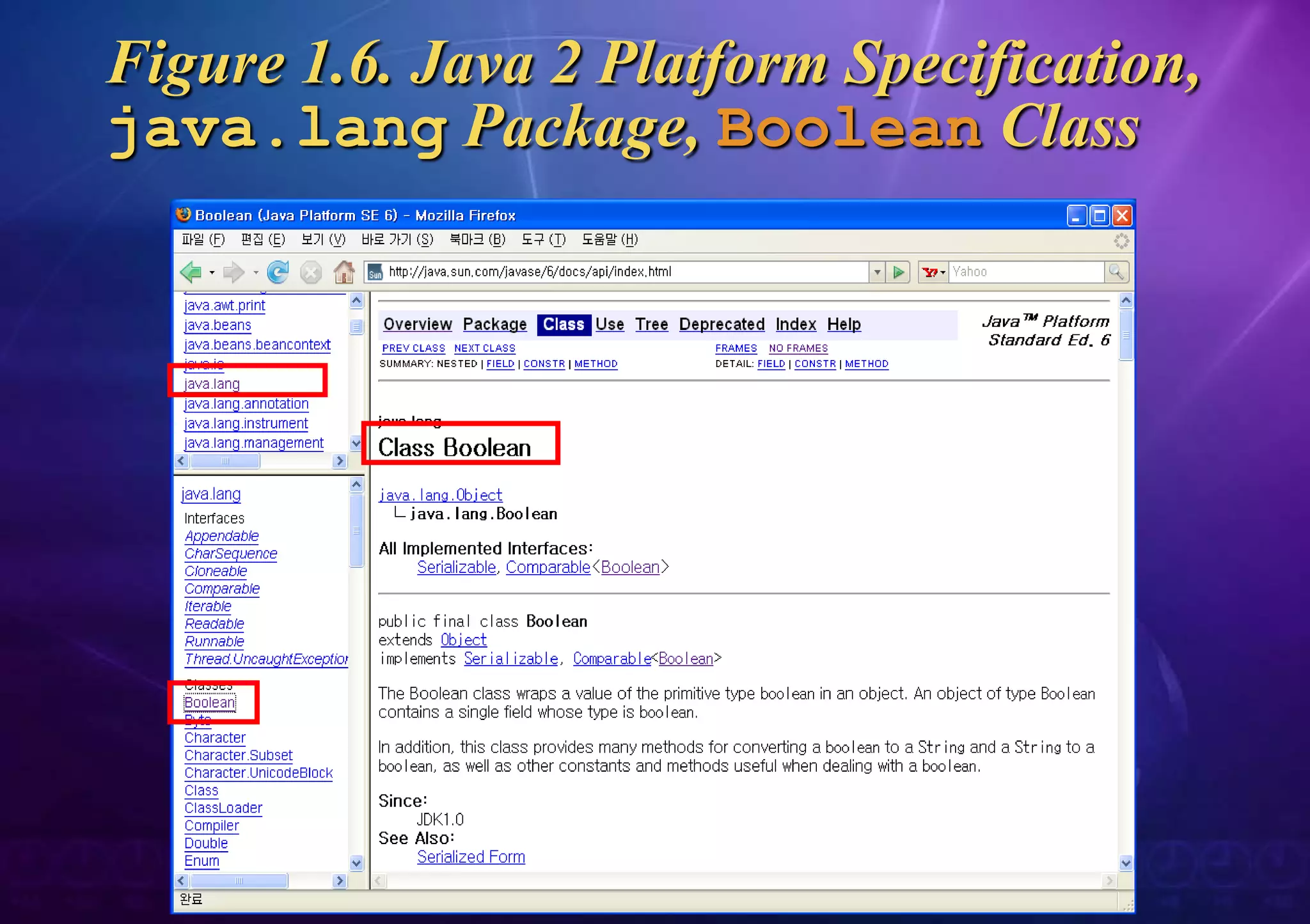The image size is (1310, 924).
Task: Open the 도구 (T) menu
Action: click(x=544, y=240)
